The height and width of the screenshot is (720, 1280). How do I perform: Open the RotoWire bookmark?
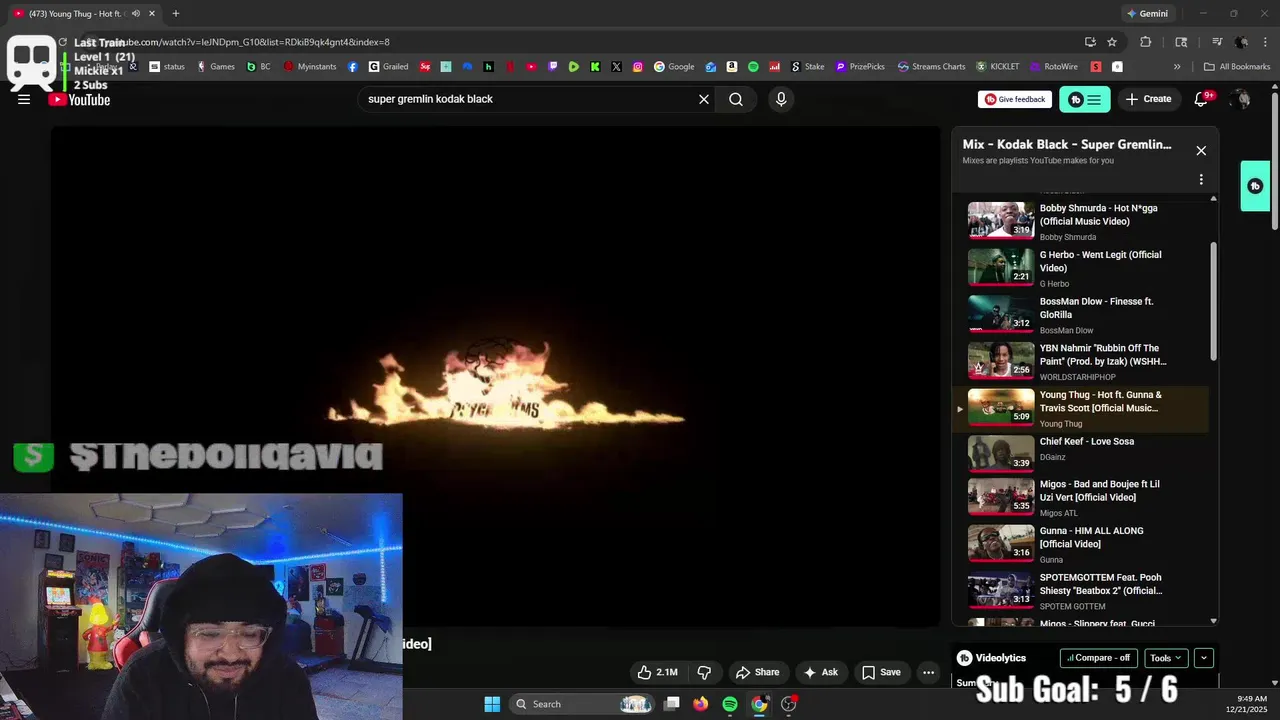click(x=1054, y=67)
